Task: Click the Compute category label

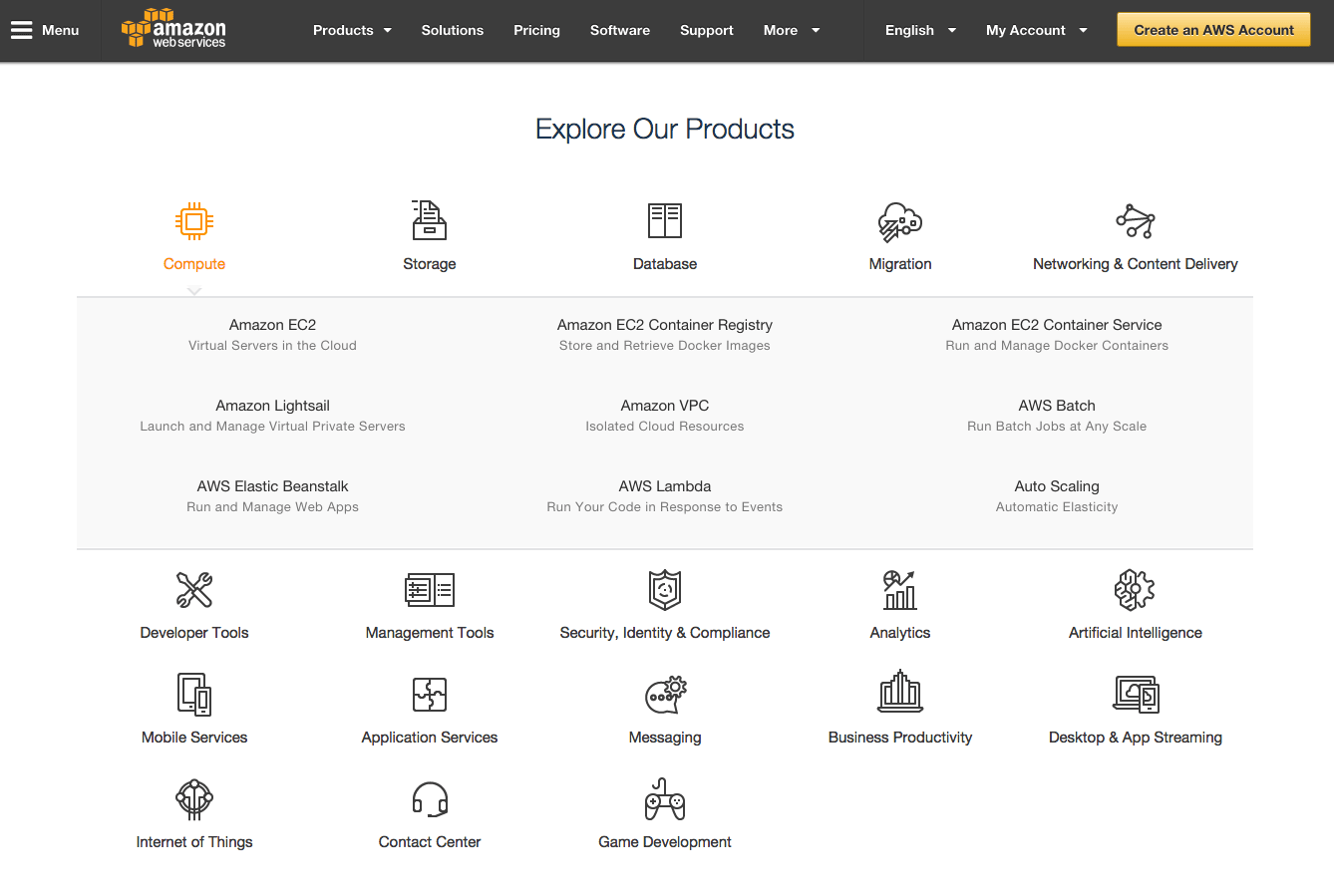Action: (194, 264)
